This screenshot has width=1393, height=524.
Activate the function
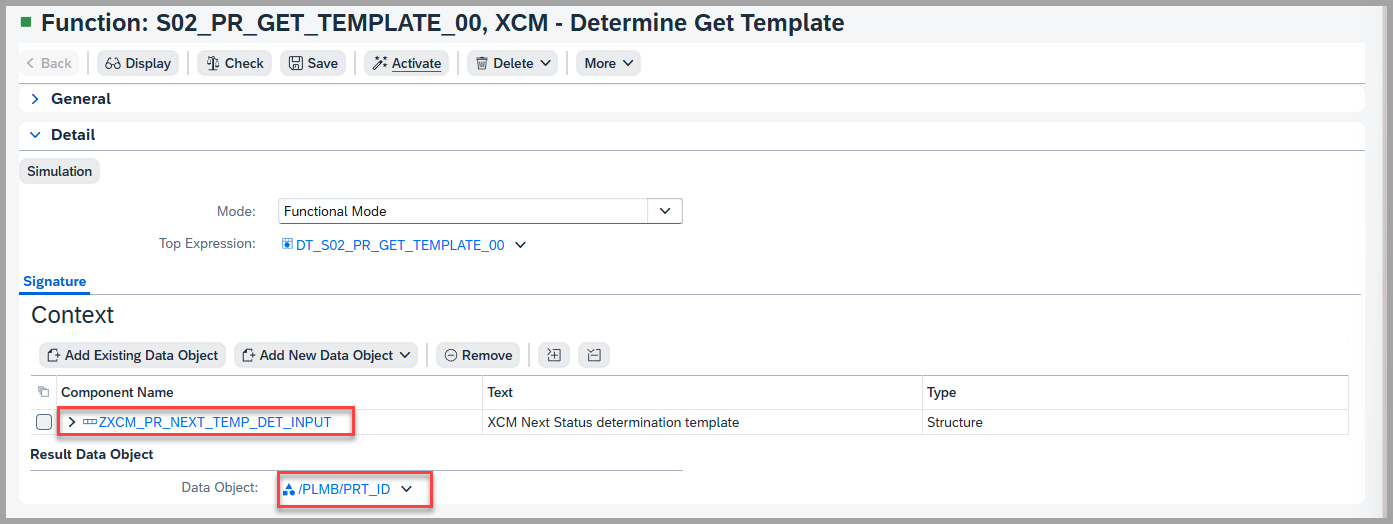point(406,63)
